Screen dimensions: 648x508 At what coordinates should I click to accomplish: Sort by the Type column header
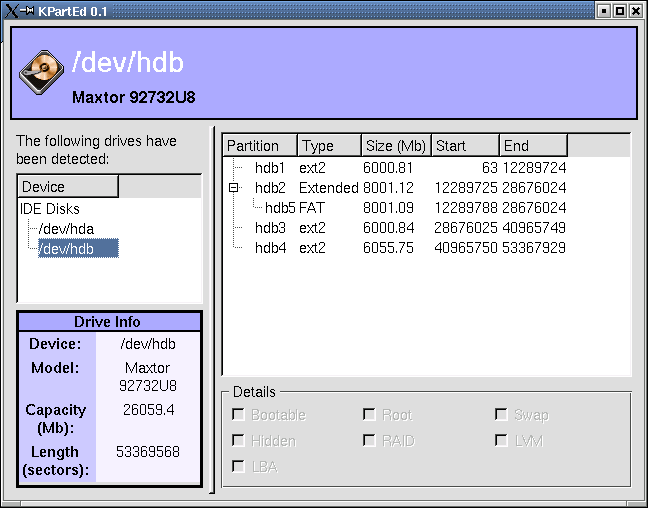click(329, 145)
